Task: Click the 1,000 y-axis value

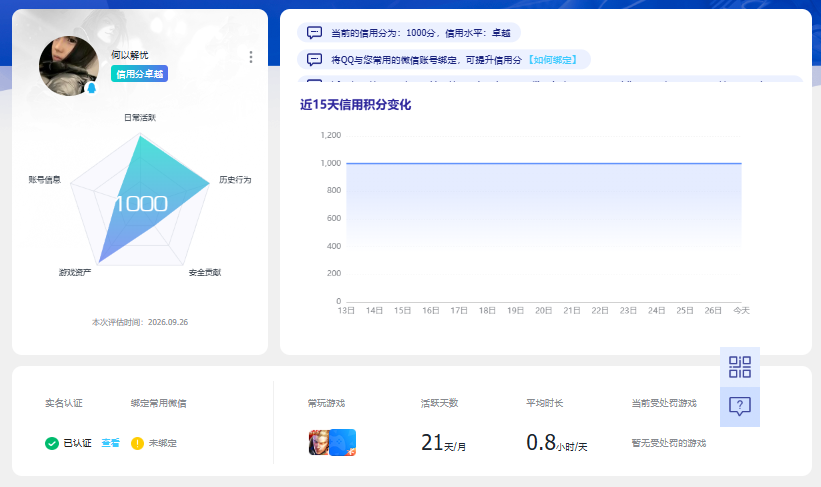Action: [330, 163]
